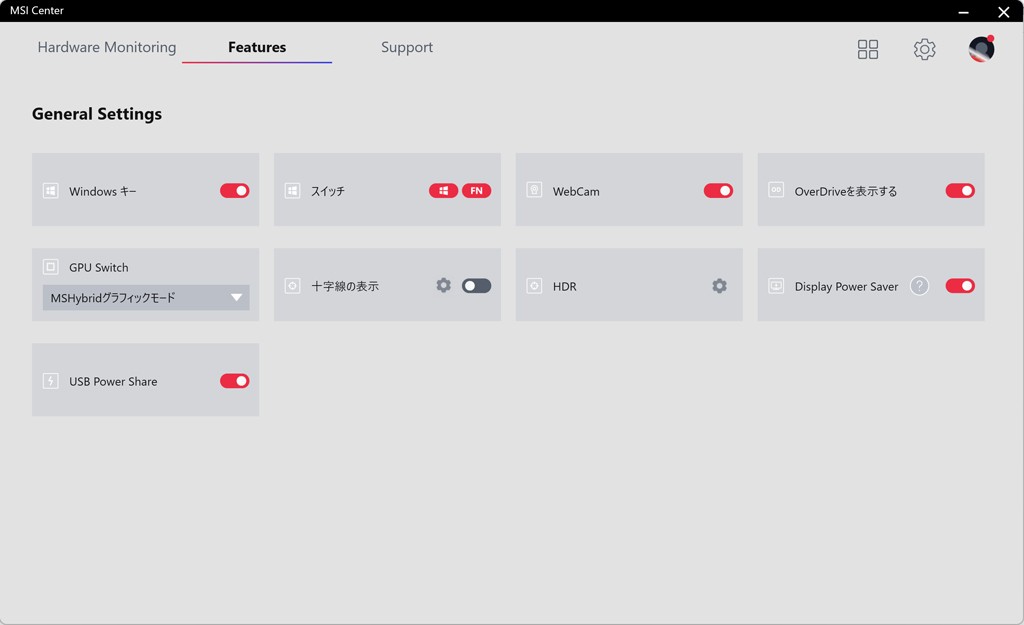Click the user profile avatar
The width and height of the screenshot is (1024, 625).
(981, 49)
